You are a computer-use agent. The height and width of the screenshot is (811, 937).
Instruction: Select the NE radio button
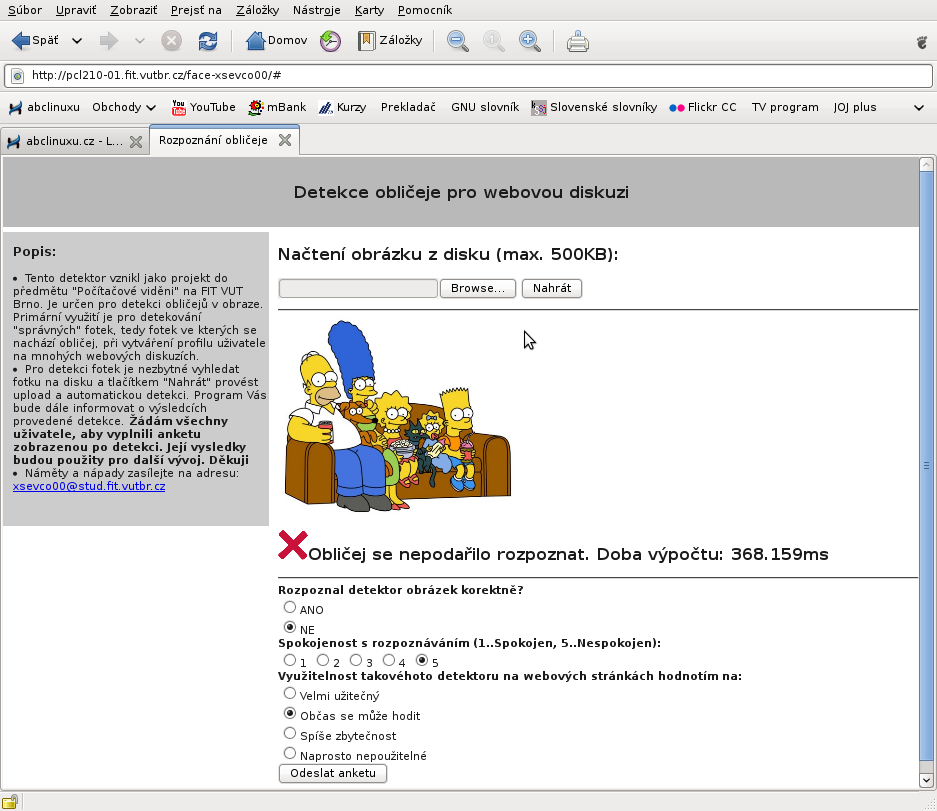point(290,628)
